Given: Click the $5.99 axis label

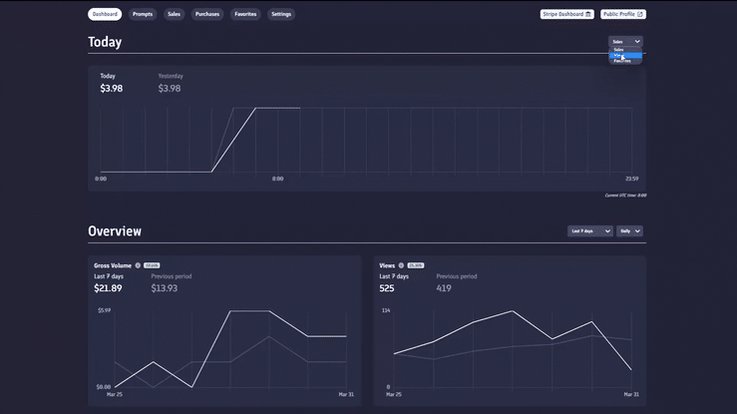Looking at the screenshot, I should [x=104, y=310].
